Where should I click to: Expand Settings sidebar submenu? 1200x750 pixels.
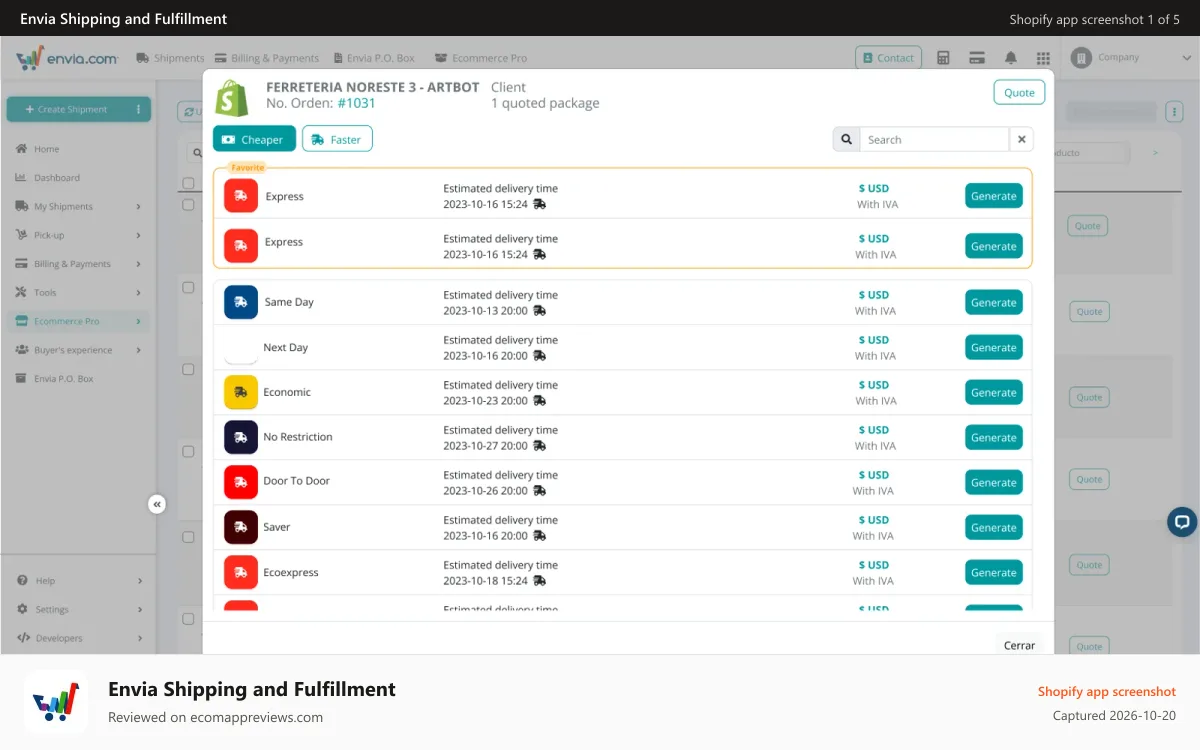[139, 609]
